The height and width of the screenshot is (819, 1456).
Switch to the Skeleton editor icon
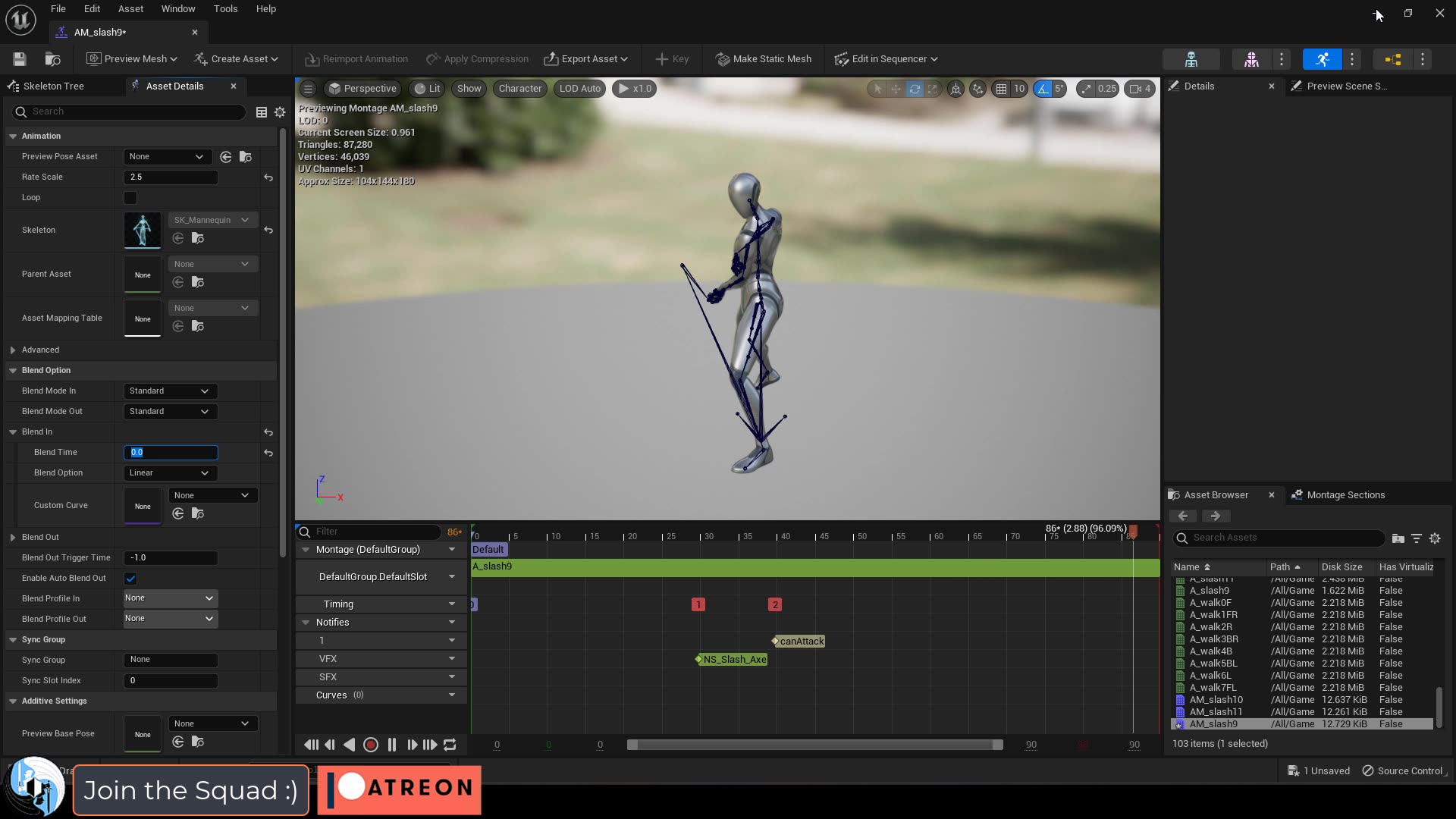[1191, 58]
